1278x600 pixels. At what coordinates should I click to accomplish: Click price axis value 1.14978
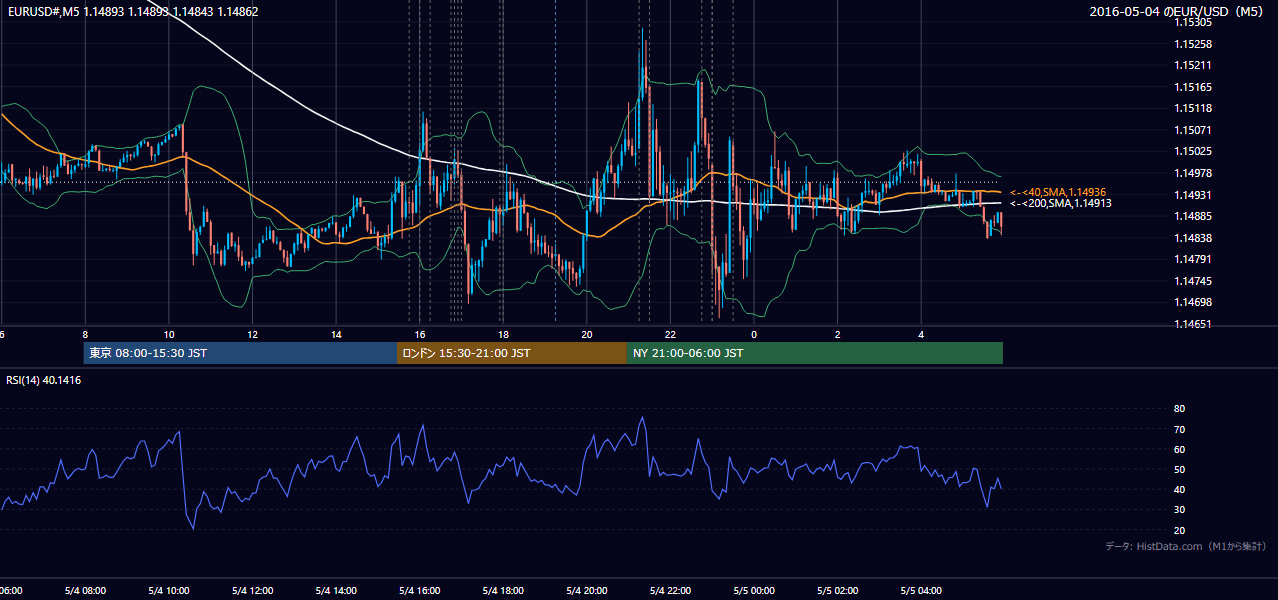pos(1192,173)
